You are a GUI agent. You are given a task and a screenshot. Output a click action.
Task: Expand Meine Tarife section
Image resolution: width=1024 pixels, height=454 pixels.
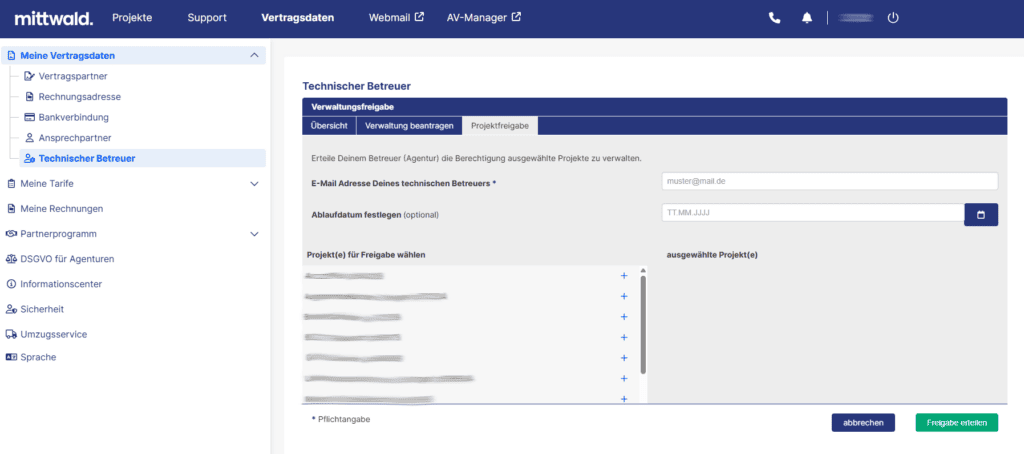click(x=254, y=184)
